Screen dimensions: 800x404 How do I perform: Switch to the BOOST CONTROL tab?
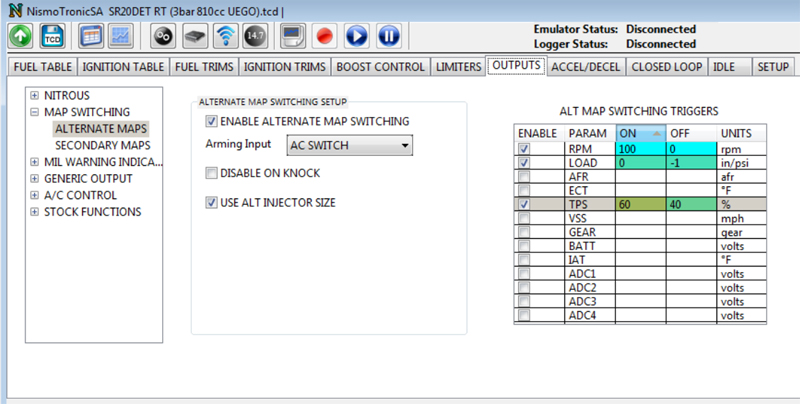[381, 68]
